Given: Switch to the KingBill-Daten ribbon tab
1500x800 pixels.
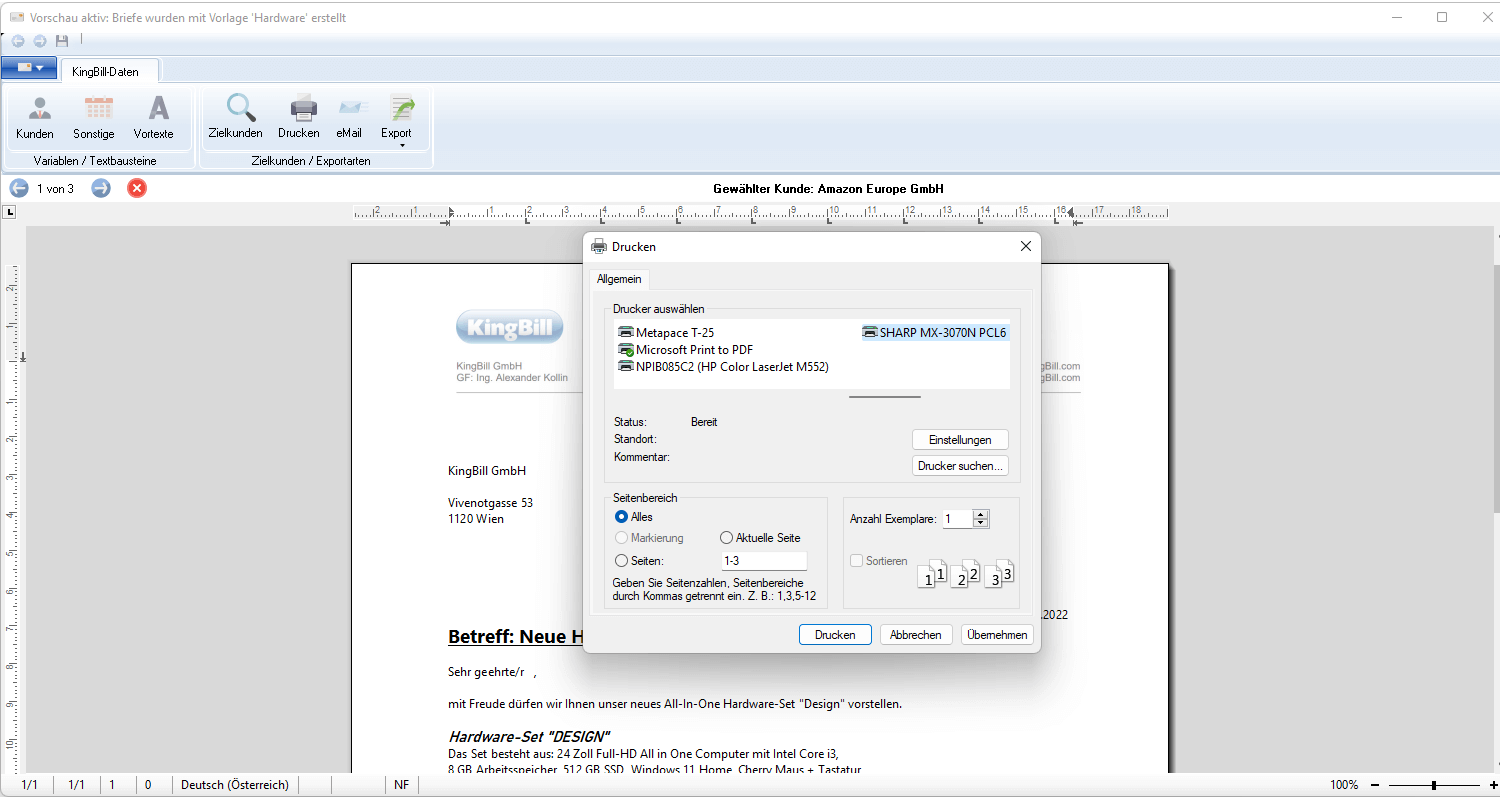Looking at the screenshot, I should click(105, 71).
